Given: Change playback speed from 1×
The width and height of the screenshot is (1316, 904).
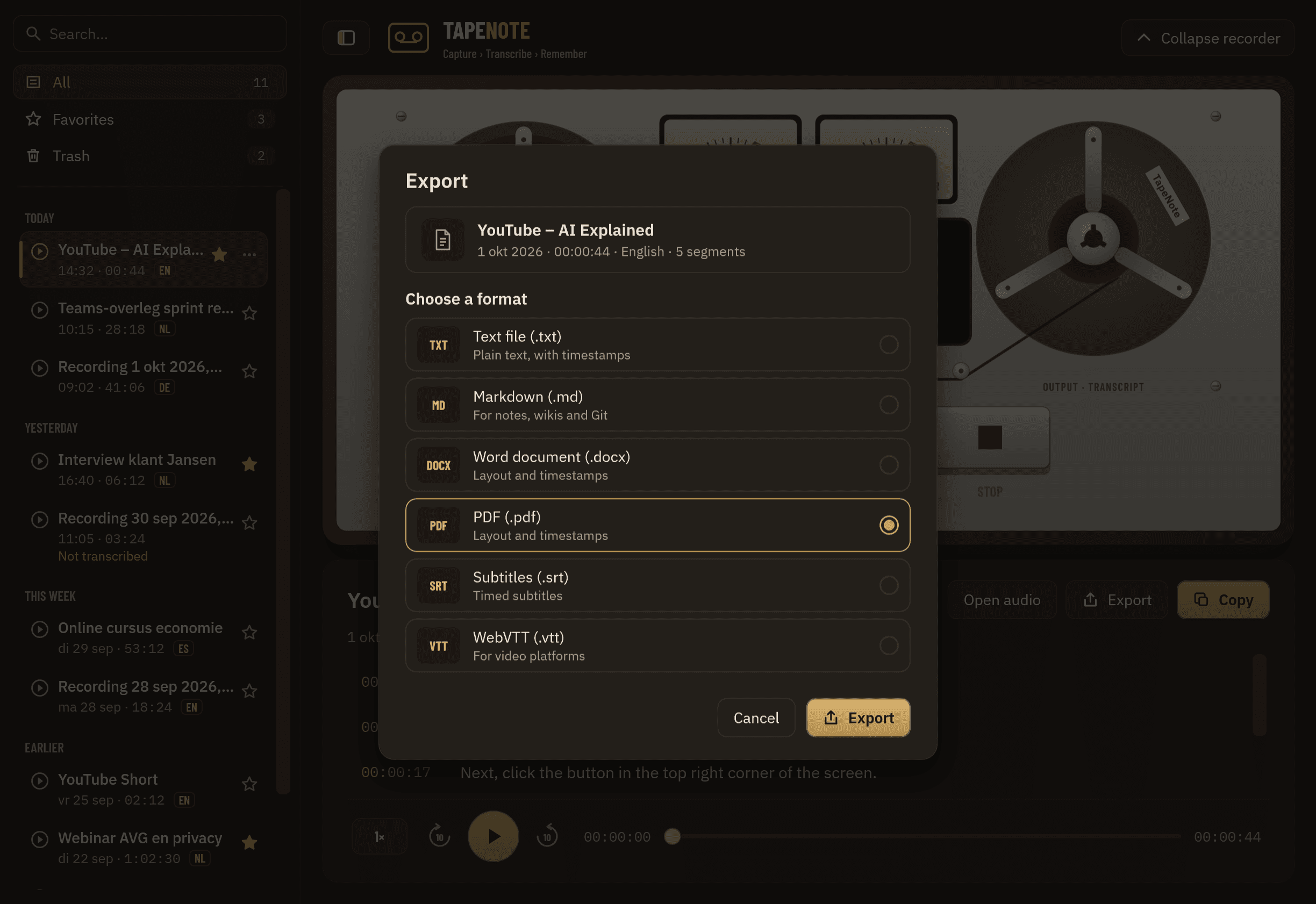Looking at the screenshot, I should [x=379, y=836].
